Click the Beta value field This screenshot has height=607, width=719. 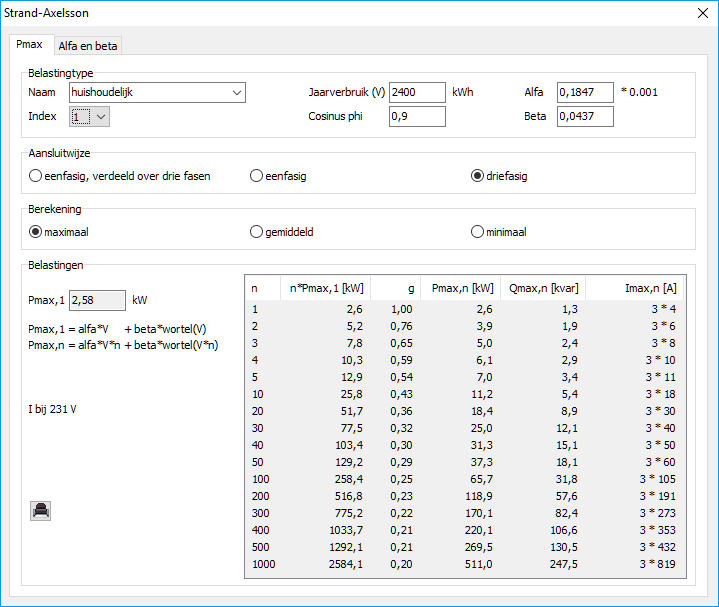coord(584,117)
